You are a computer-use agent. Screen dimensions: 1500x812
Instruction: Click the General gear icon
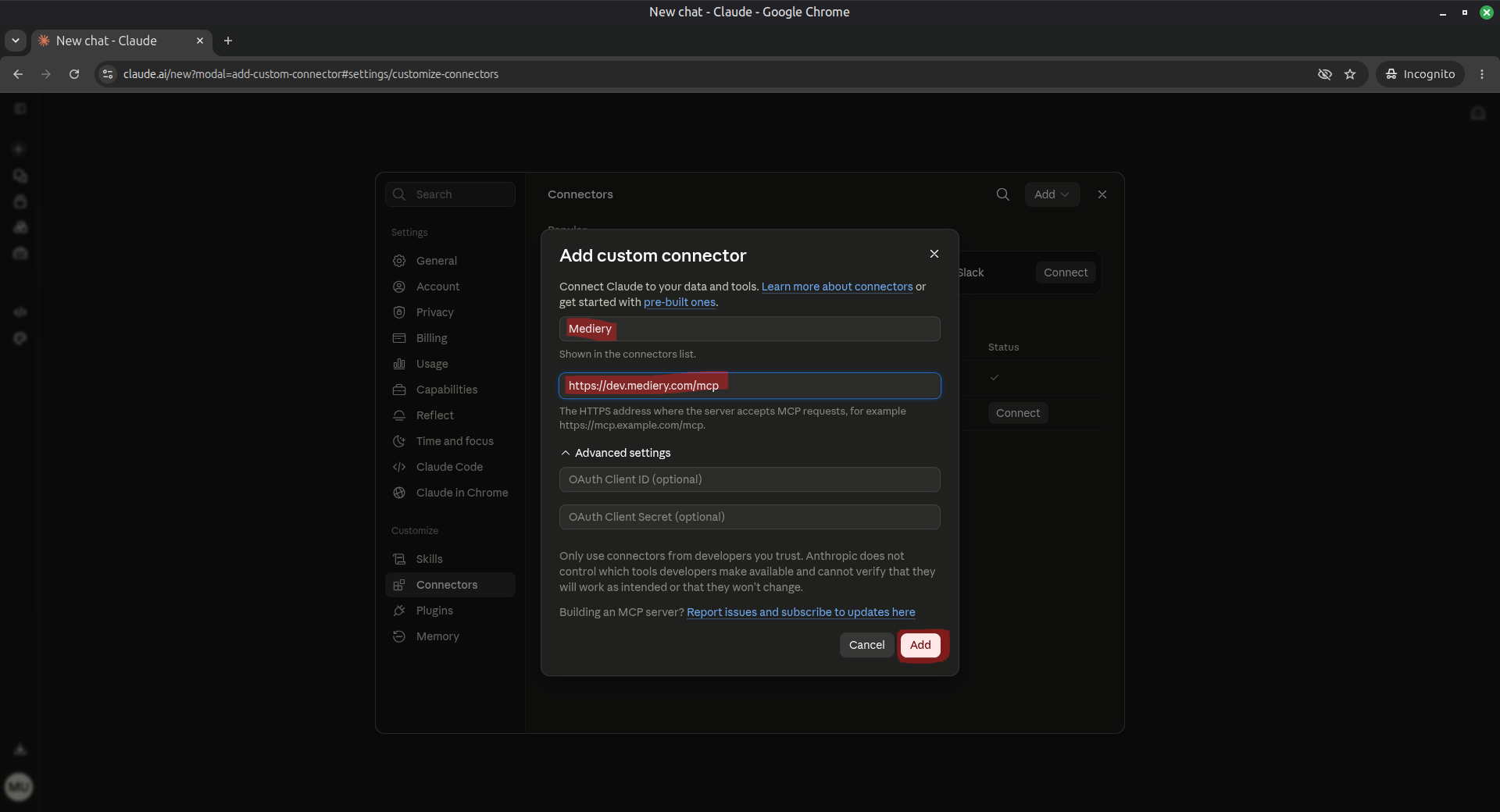tap(399, 261)
